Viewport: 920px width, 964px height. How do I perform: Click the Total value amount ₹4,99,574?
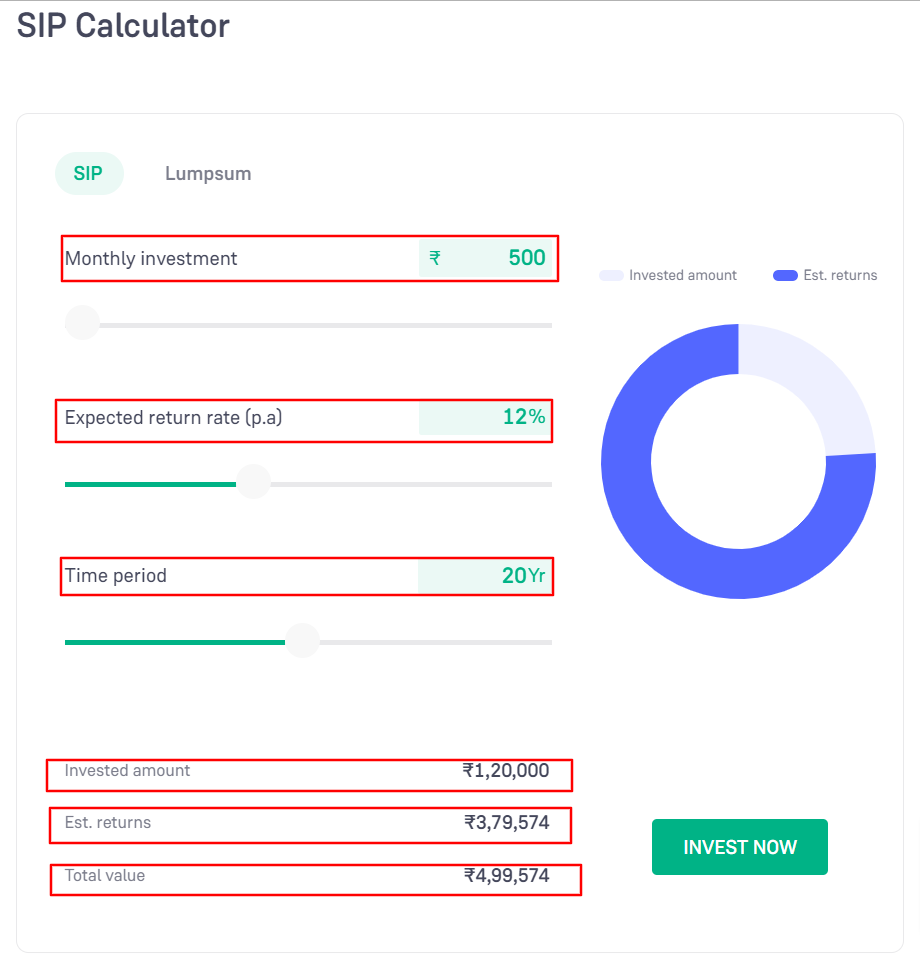point(506,876)
